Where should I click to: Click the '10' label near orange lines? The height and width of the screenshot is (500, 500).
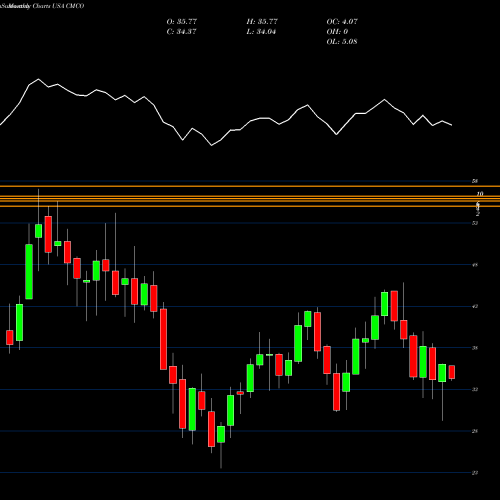(x=480, y=194)
